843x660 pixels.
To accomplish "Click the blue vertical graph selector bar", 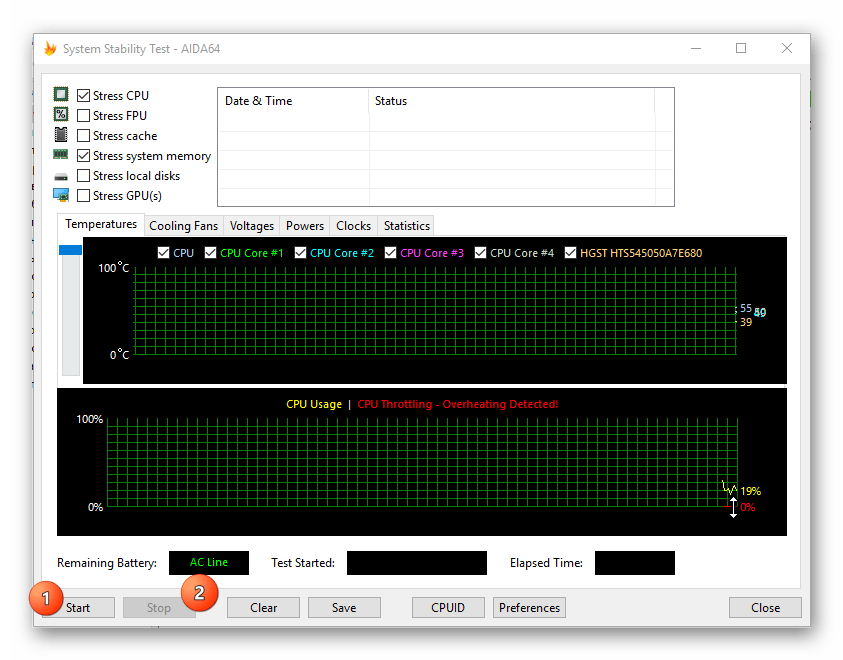I will tap(70, 251).
